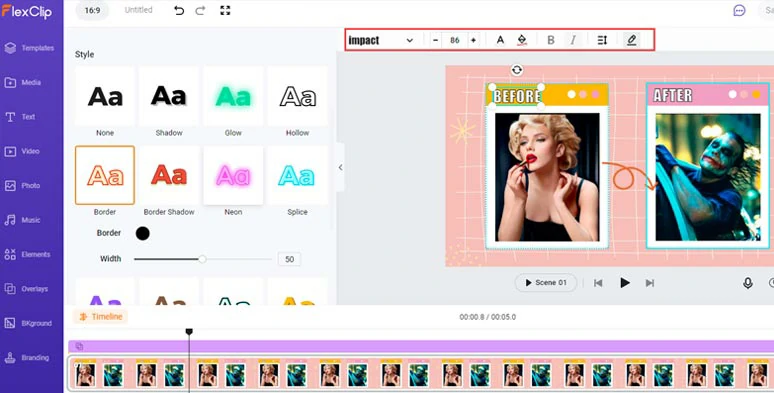The width and height of the screenshot is (774, 393).
Task: Click the BKground sidebar icon
Action: point(10,323)
